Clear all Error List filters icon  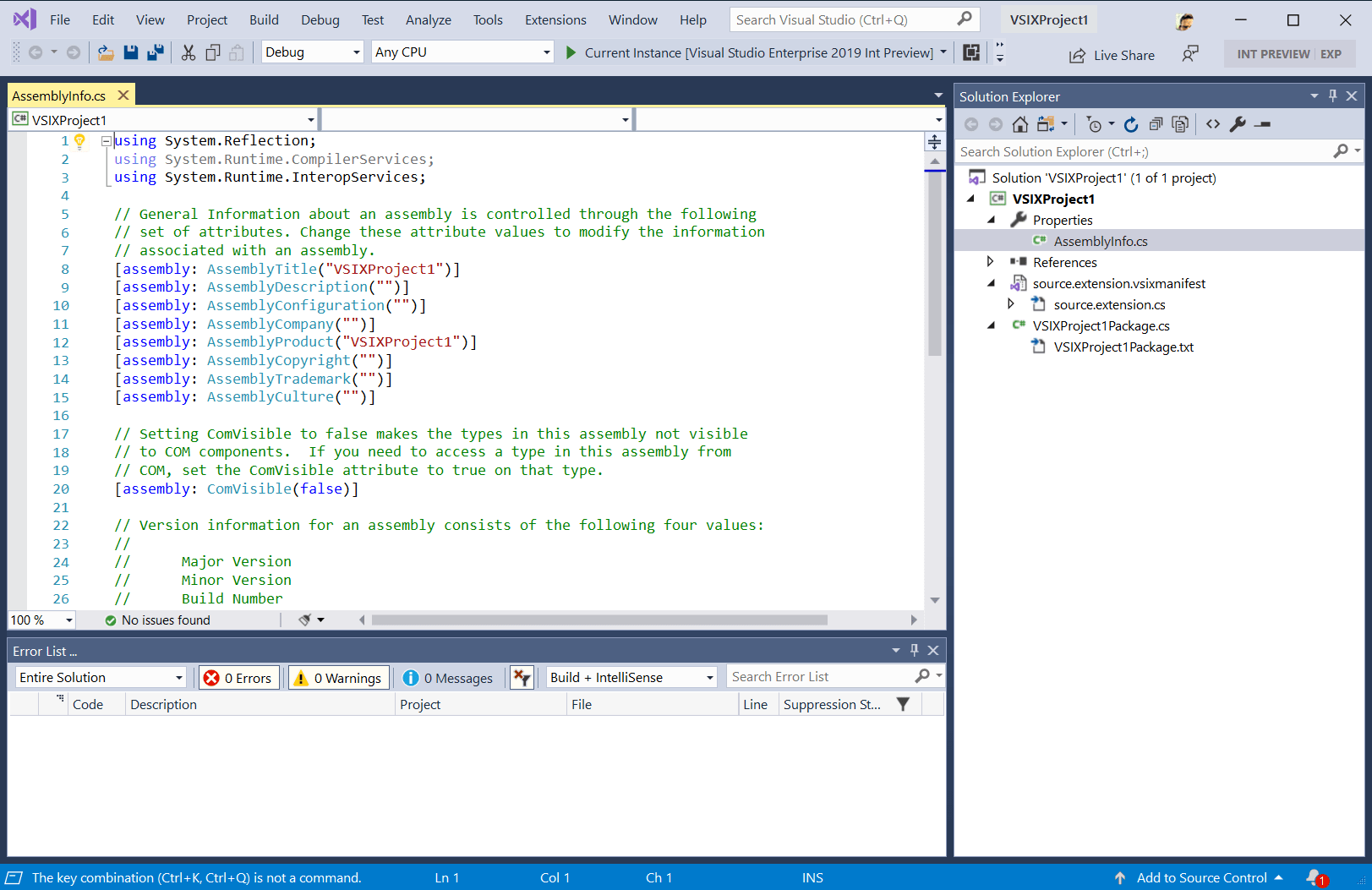coord(522,678)
